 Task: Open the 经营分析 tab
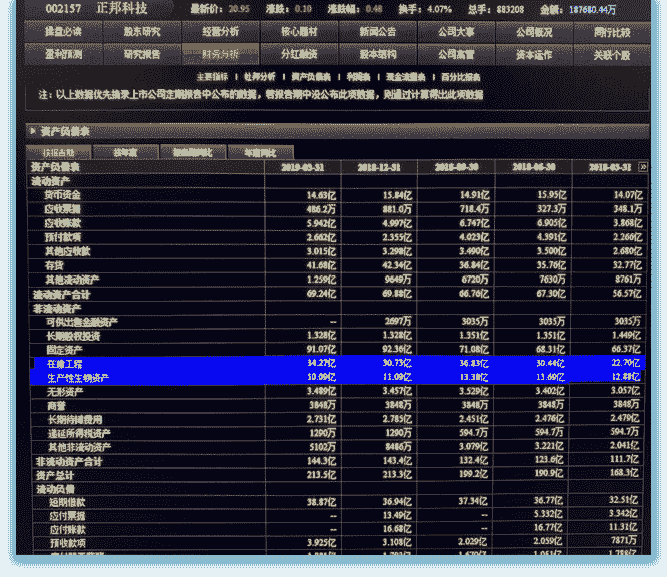point(219,32)
